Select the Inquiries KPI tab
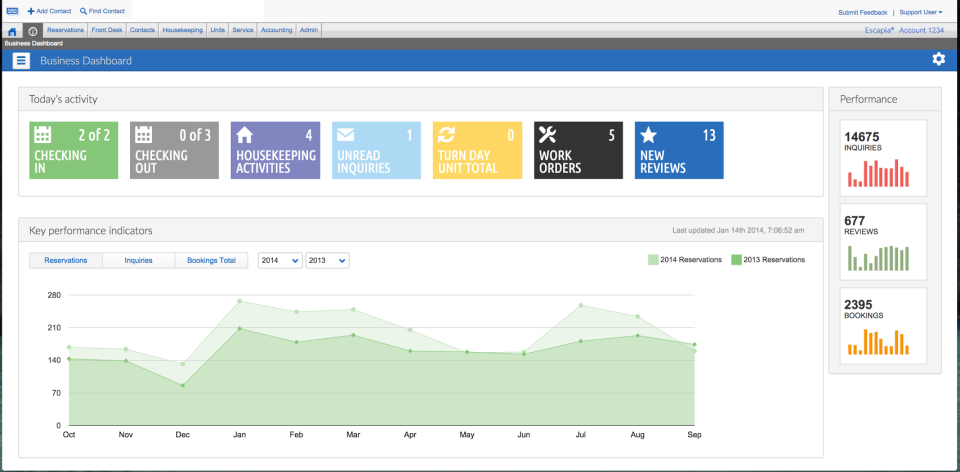This screenshot has width=960, height=472. (x=138, y=260)
